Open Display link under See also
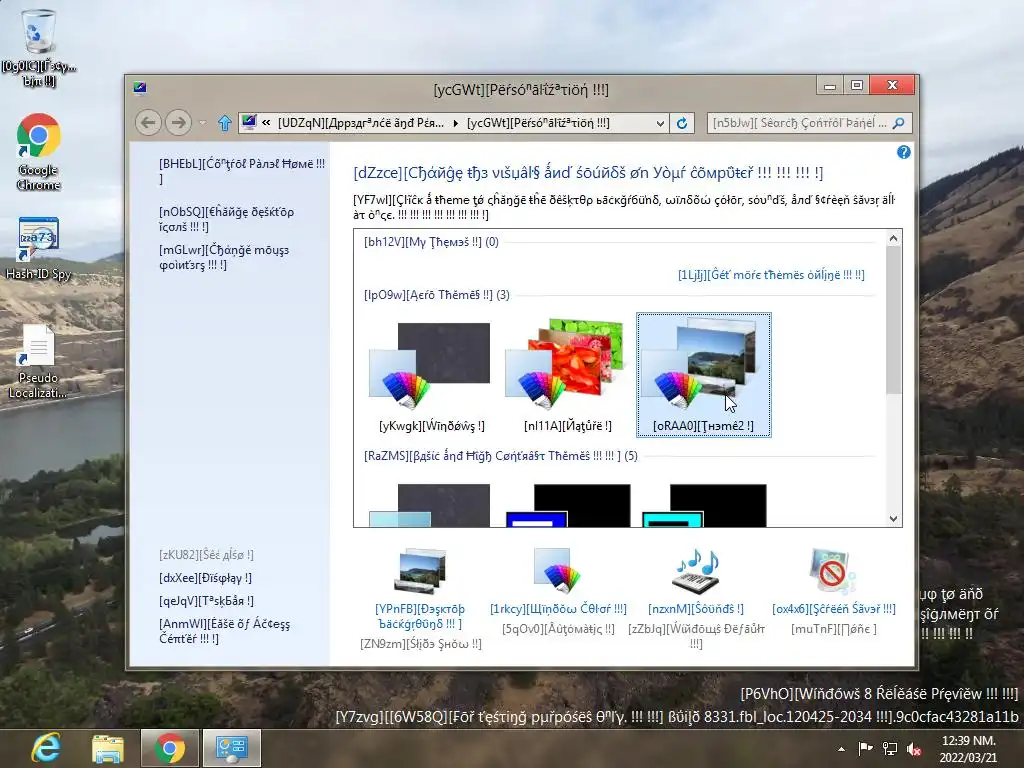The image size is (1024, 768). coord(205,578)
